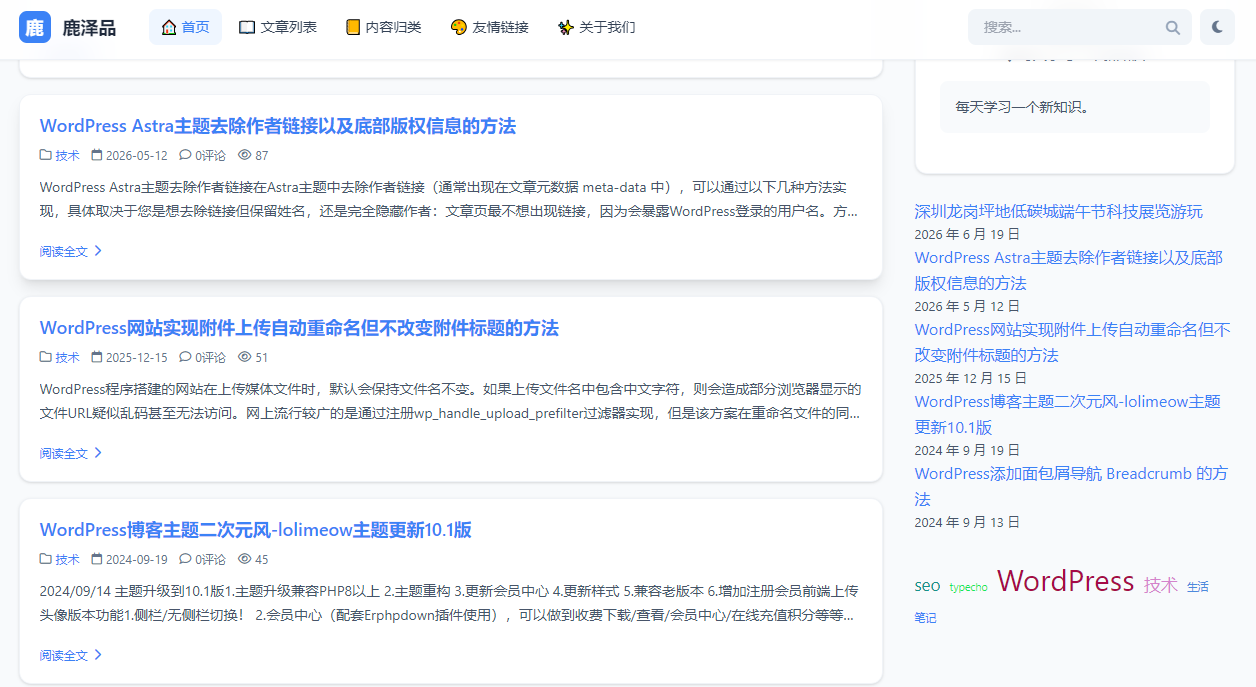
Task: Click the magnifier search icon
Action: point(1173,28)
